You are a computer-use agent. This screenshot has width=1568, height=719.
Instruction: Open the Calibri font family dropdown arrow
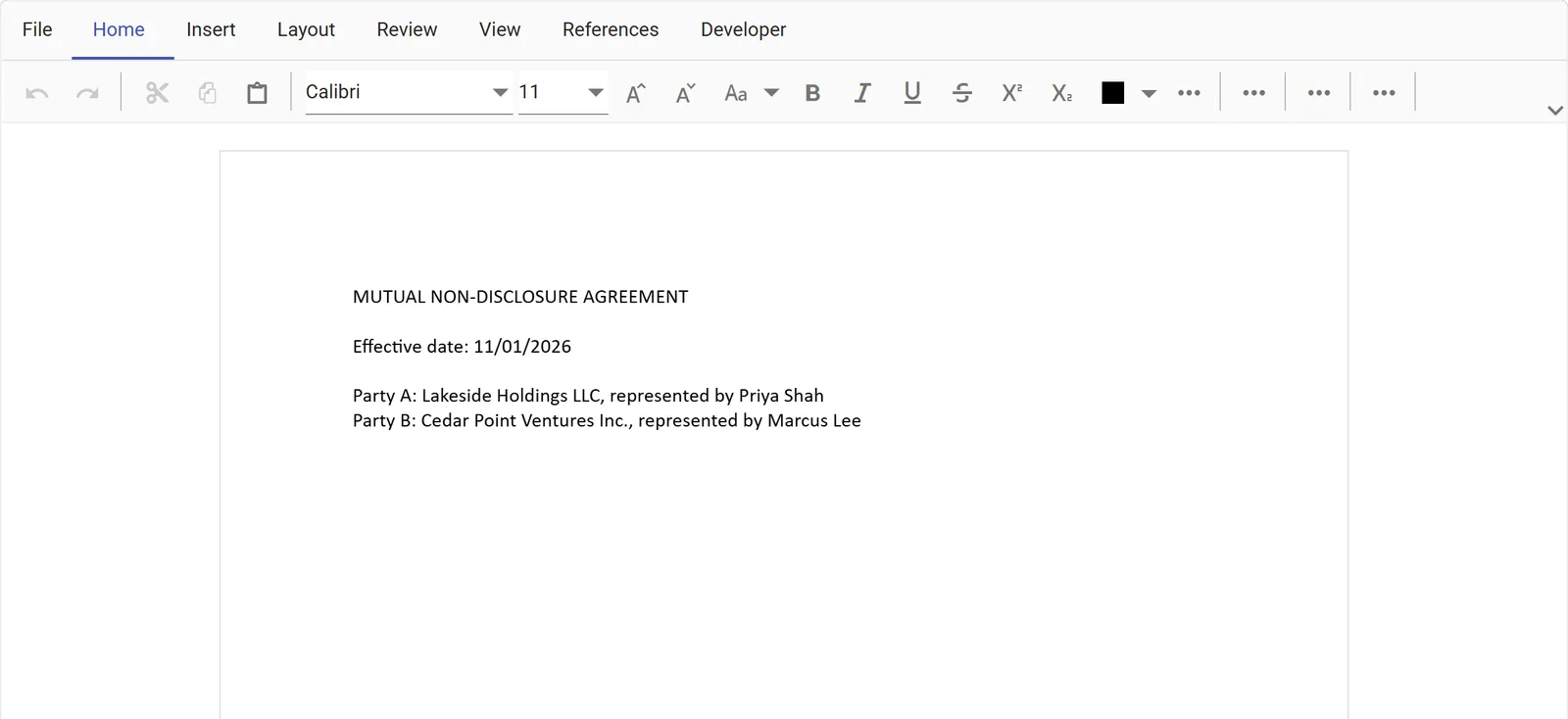click(x=500, y=92)
